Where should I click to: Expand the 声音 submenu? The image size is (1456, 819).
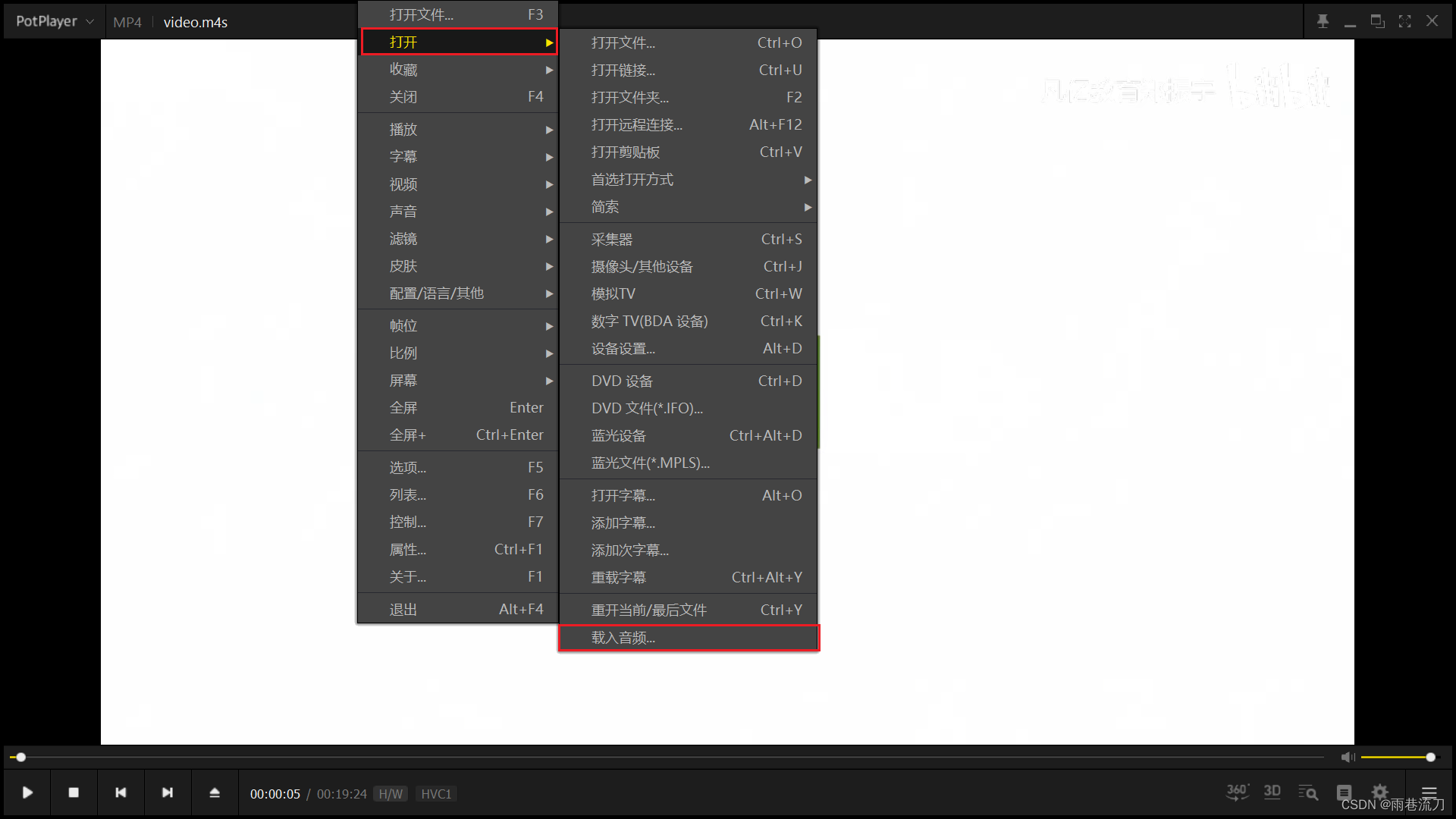tap(459, 212)
